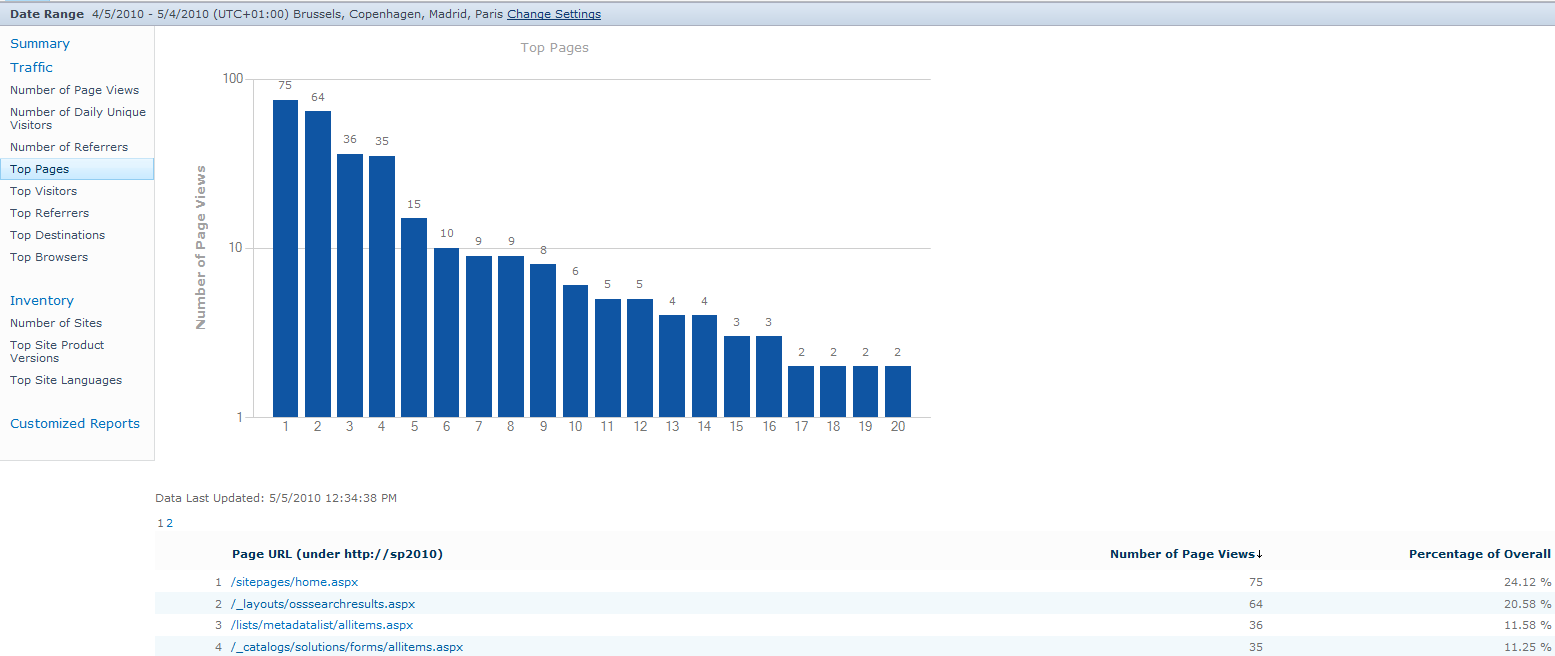Open Top Site Product Versions report
The width and height of the screenshot is (1555, 656).
(57, 352)
